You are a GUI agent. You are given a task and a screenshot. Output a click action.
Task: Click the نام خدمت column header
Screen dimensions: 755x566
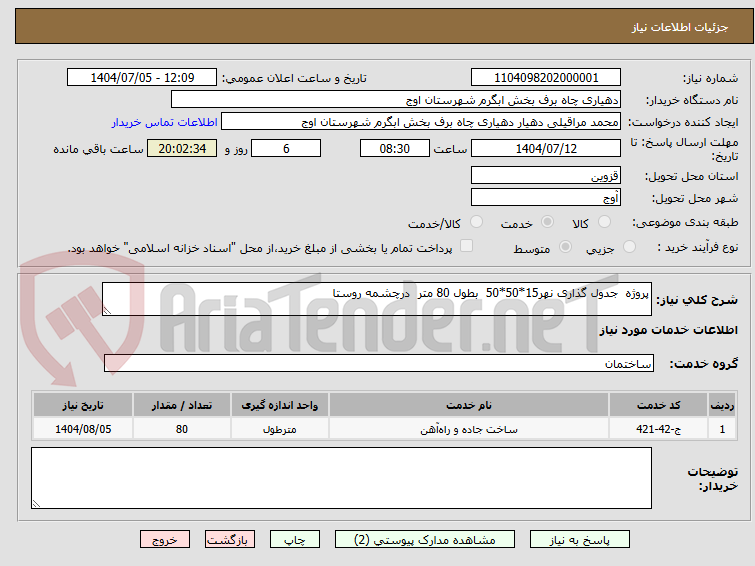point(469,405)
